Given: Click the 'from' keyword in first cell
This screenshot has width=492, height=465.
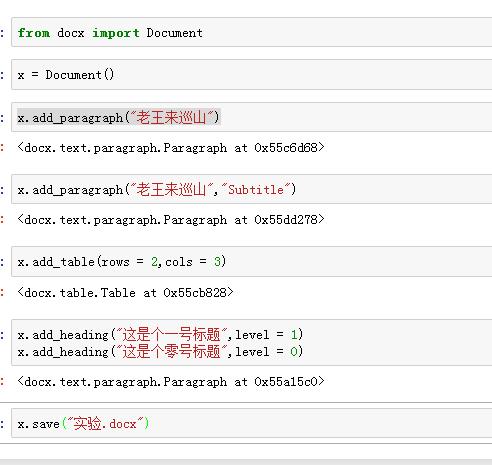Looking at the screenshot, I should tap(34, 33).
